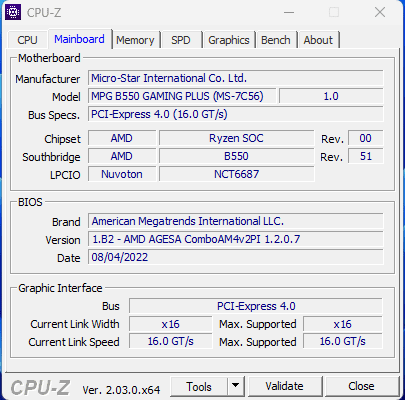Click the model value MPG B550 GAMING PLUS (MS-7C56)
405x400 pixels.
pyautogui.click(x=182, y=96)
